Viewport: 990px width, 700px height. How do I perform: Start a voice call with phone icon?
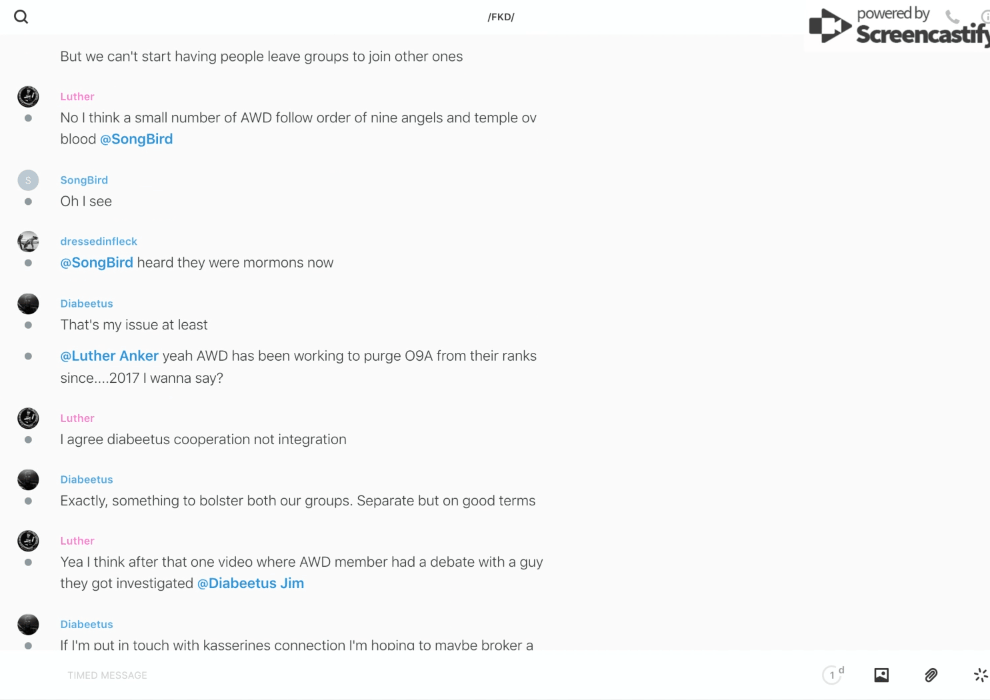point(952,17)
